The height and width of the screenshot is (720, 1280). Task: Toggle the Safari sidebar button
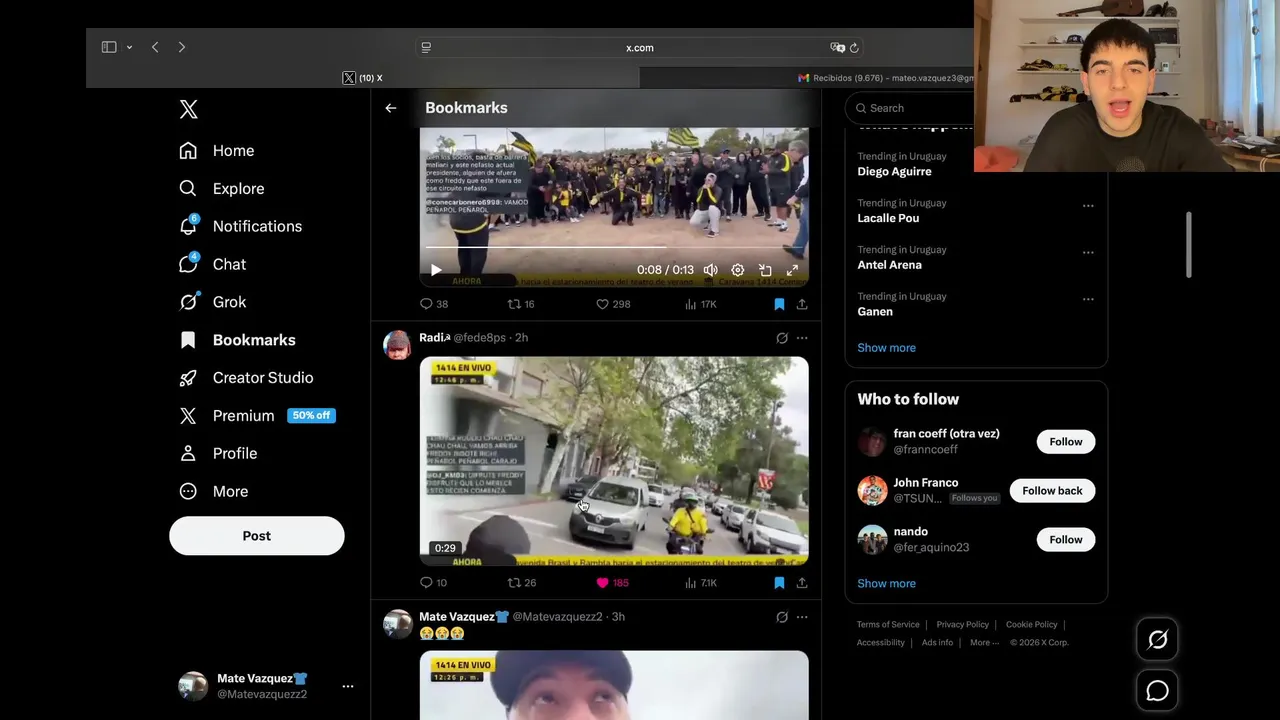(109, 47)
